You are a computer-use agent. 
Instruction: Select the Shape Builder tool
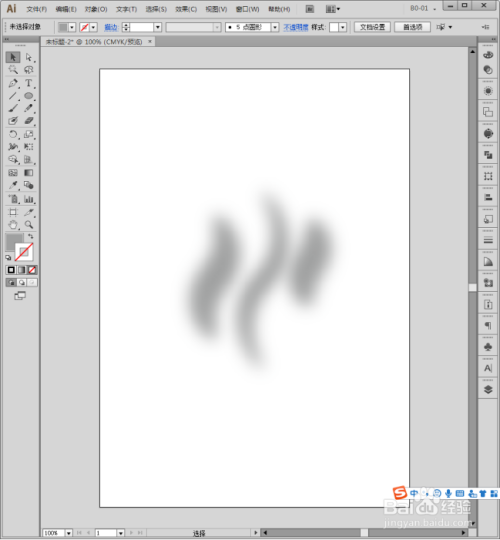tap(13, 159)
